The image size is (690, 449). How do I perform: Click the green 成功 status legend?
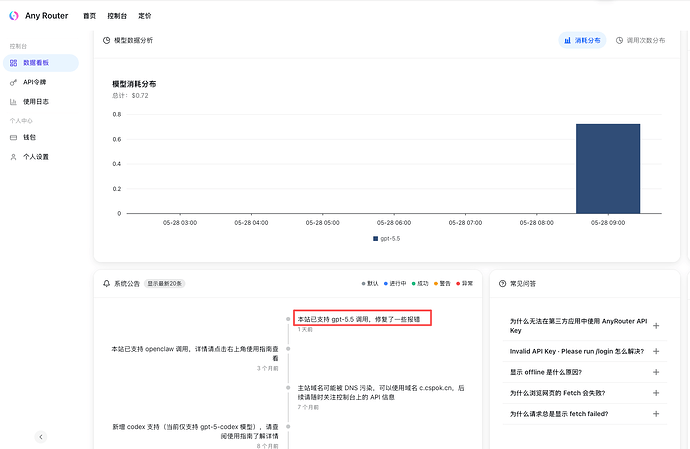(420, 283)
